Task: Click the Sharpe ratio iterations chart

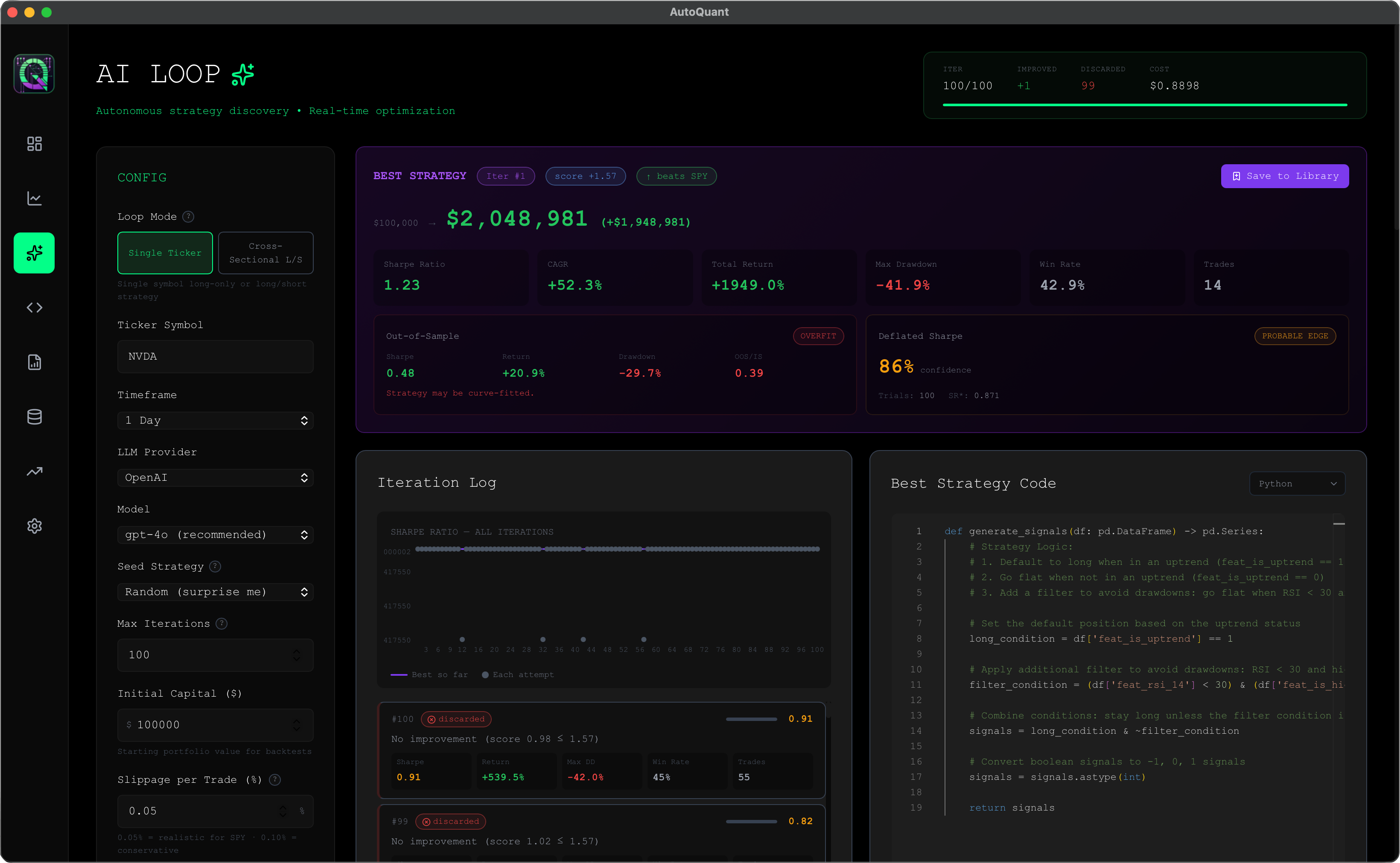Action: click(604, 599)
